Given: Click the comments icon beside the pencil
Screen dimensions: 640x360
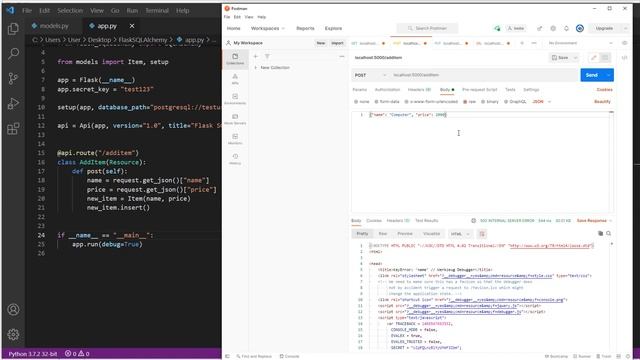Looking at the screenshot, I should point(605,58).
